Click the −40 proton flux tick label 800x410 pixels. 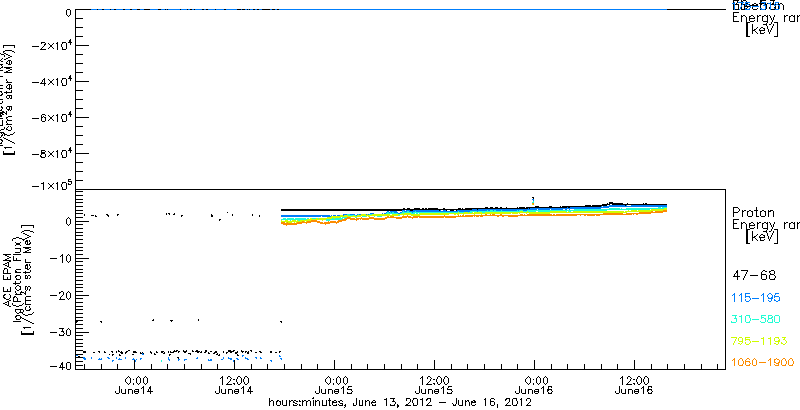[59, 365]
